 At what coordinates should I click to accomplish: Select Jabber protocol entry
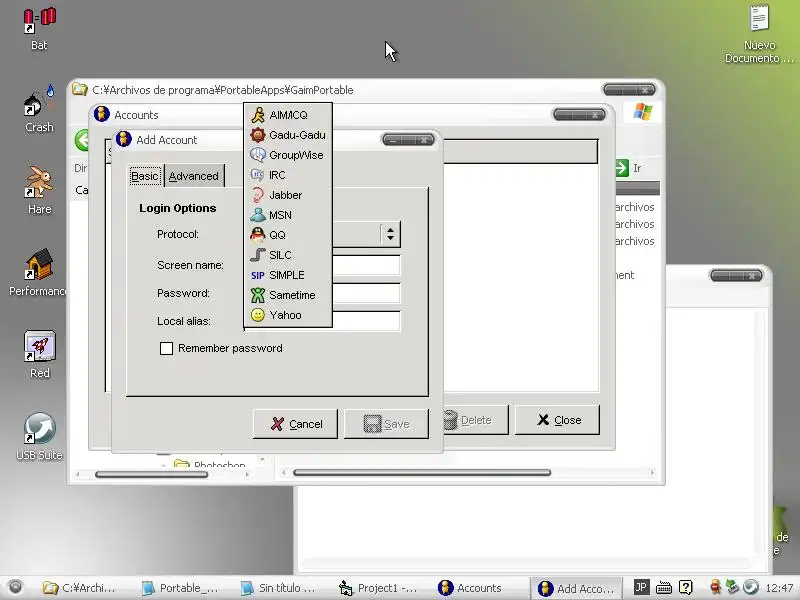(288, 195)
